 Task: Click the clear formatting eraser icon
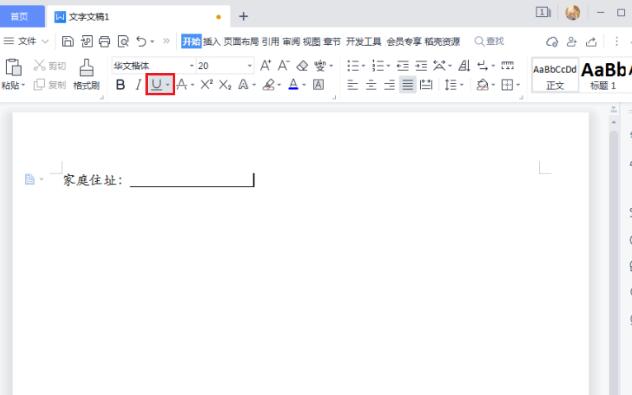coord(302,65)
